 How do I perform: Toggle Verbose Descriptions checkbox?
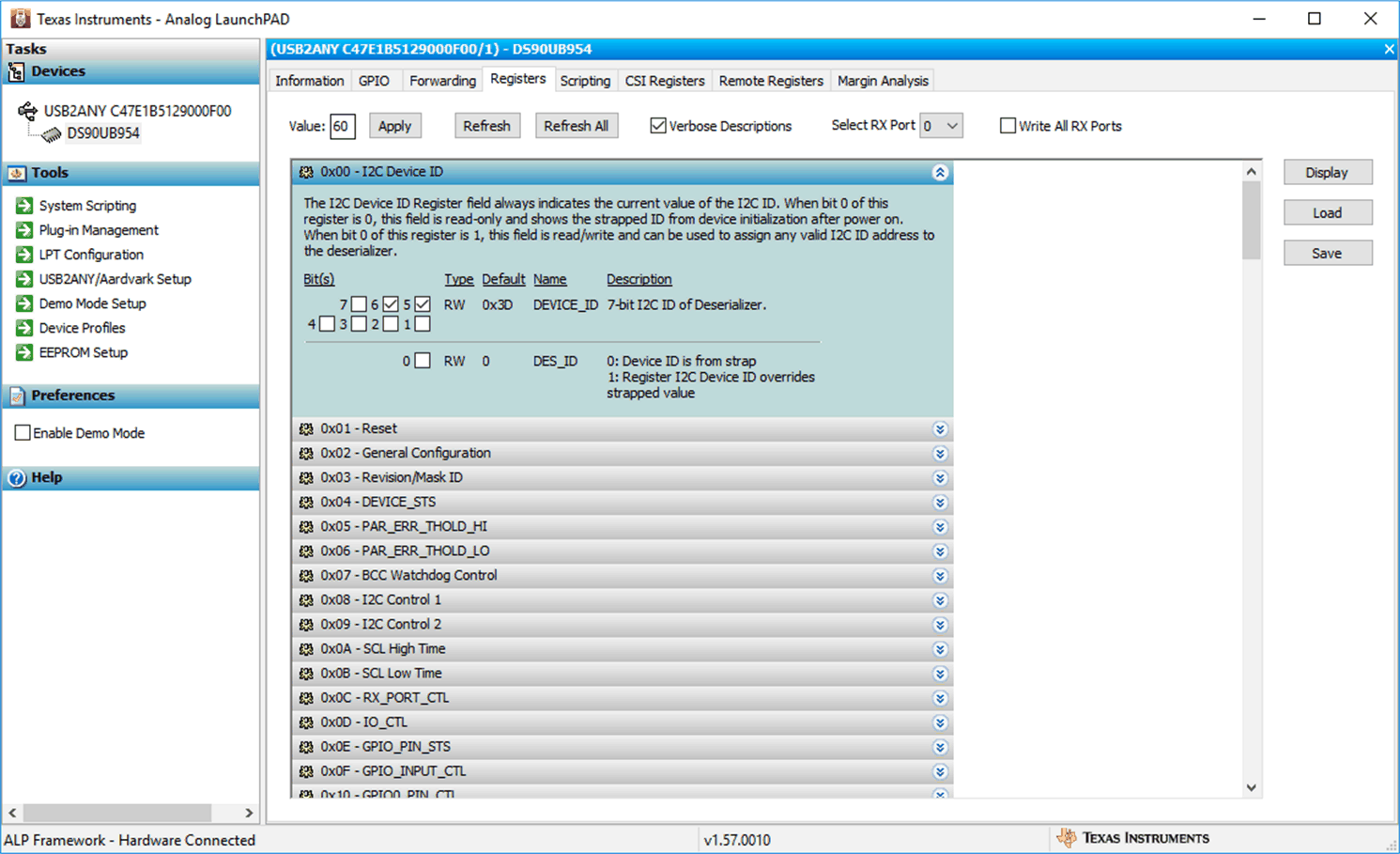coord(658,125)
